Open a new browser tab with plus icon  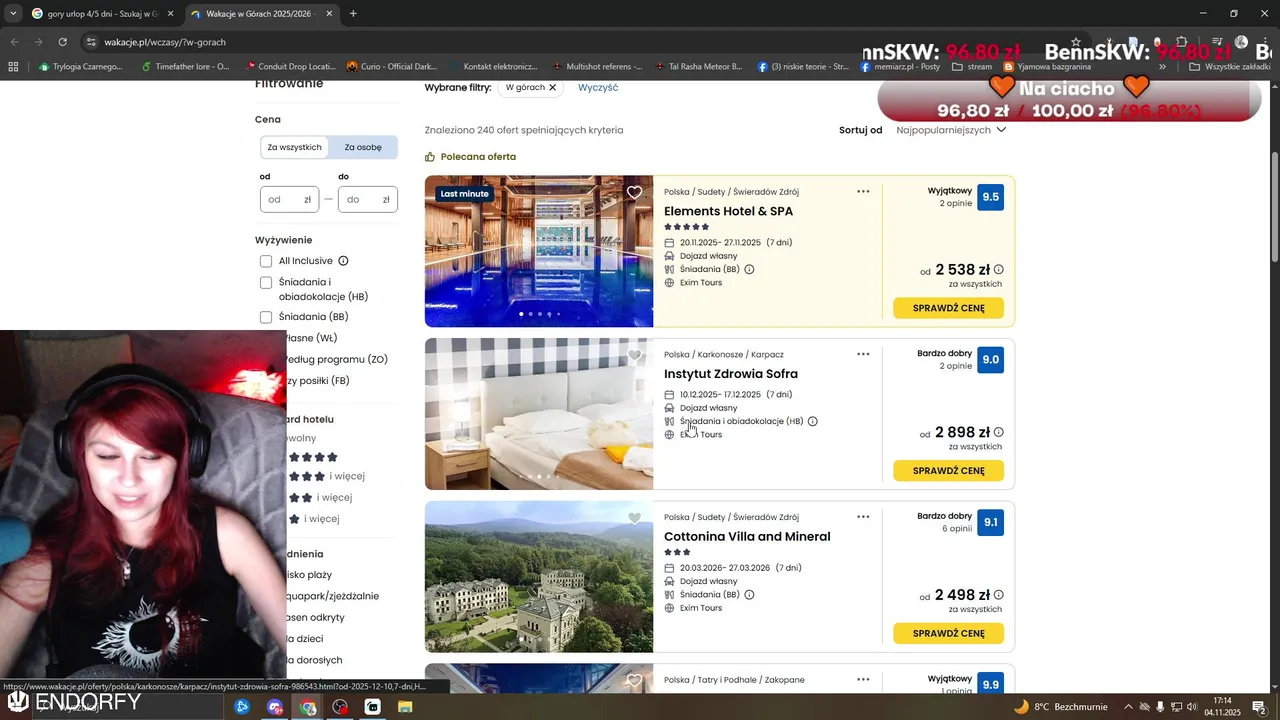coord(353,14)
